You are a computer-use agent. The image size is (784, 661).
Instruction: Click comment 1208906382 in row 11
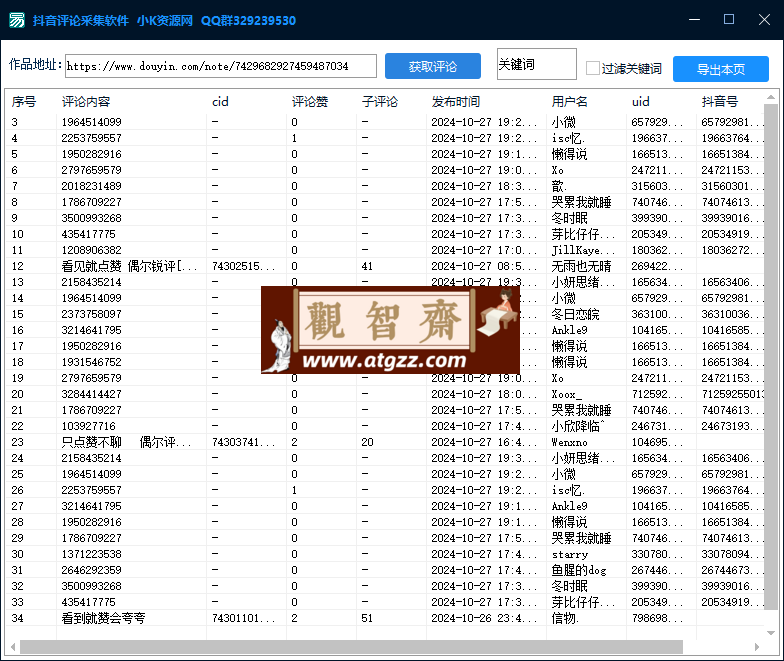click(92, 250)
